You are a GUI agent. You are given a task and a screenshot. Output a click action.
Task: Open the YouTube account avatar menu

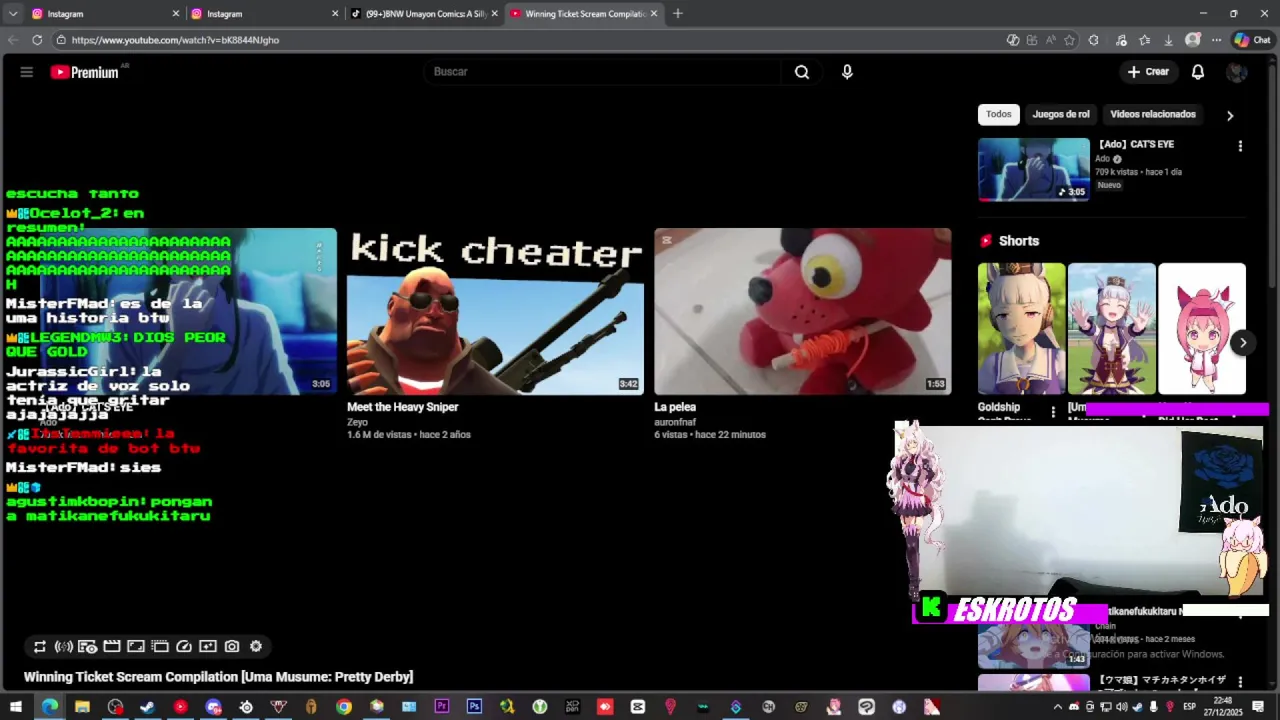click(x=1237, y=72)
